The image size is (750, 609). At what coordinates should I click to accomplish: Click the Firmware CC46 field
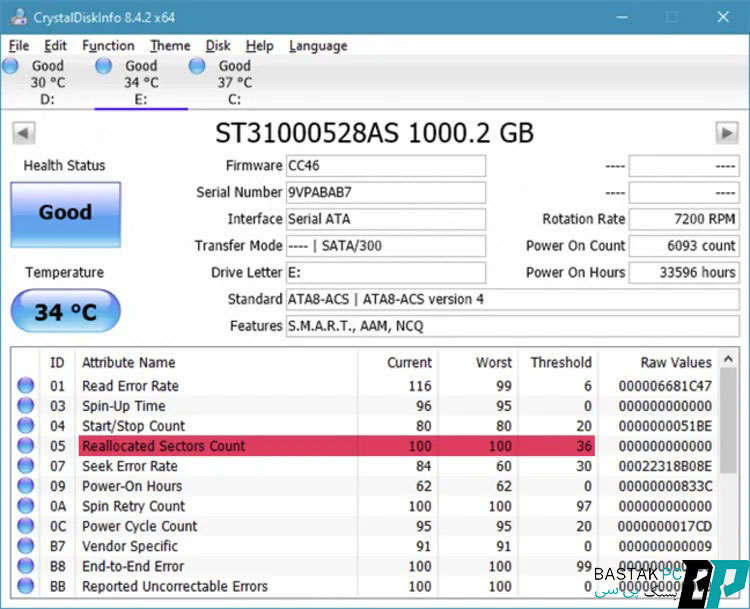[x=385, y=166]
